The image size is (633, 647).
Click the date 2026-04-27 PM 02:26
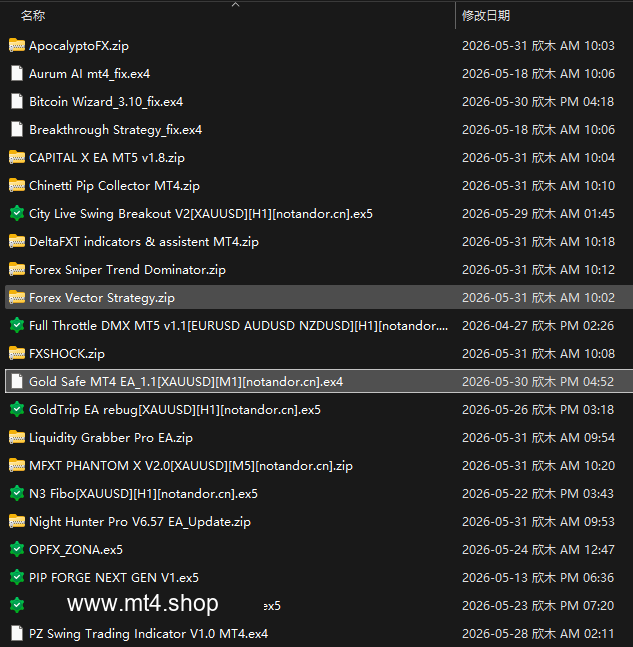[x=538, y=326]
